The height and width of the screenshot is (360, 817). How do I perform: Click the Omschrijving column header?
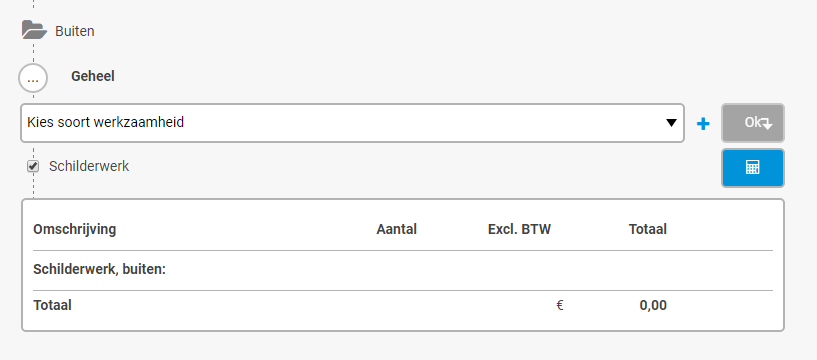(75, 229)
